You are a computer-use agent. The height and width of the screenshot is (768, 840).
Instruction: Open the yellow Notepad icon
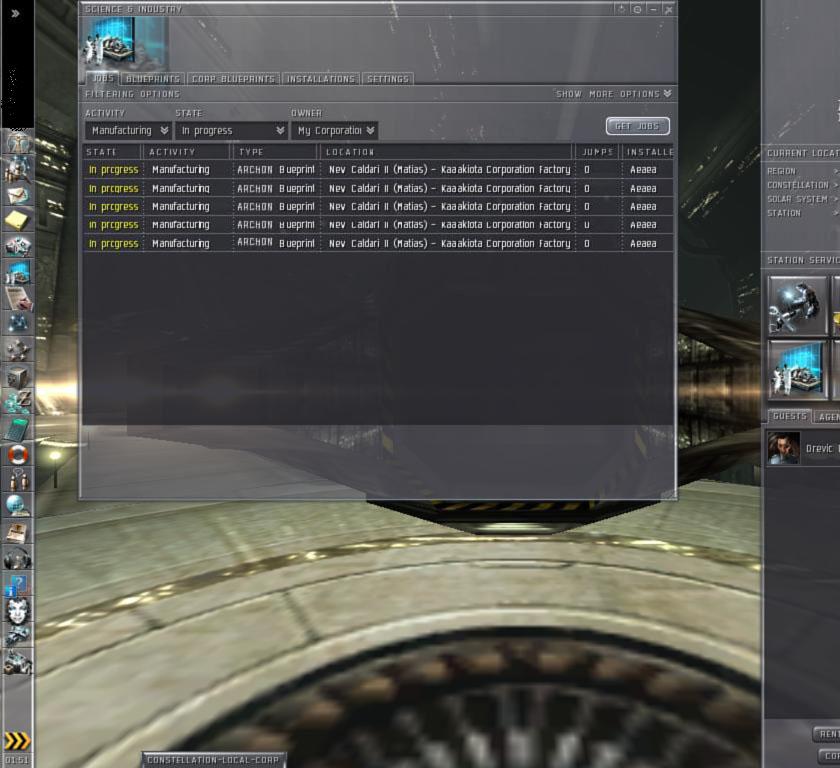point(18,220)
